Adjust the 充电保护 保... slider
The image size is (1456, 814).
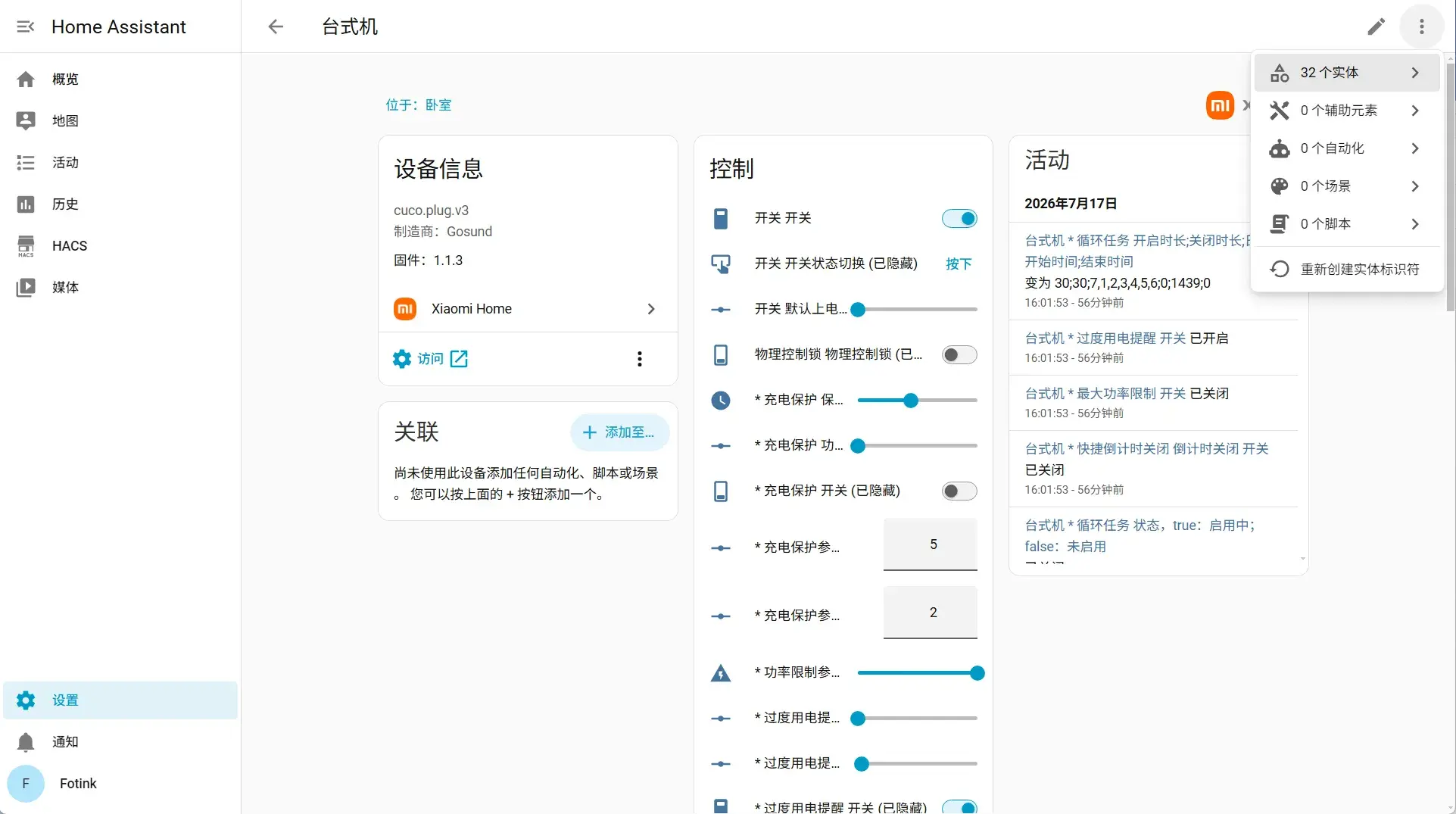click(917, 400)
